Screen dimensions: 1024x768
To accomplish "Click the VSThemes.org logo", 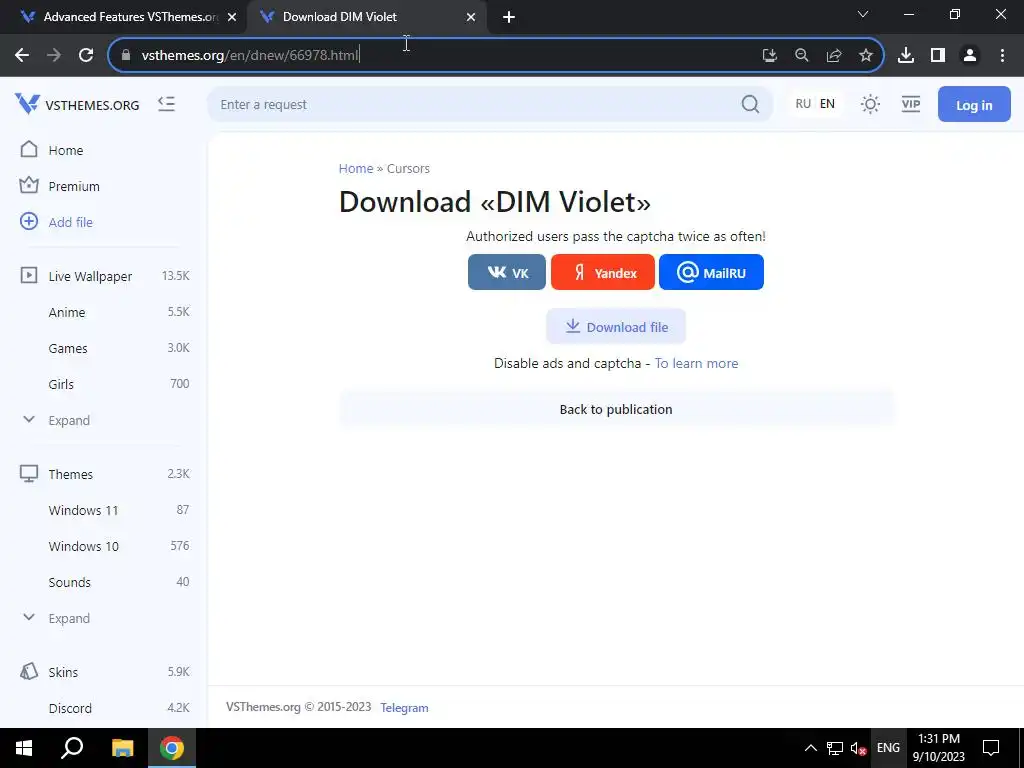I will (77, 104).
